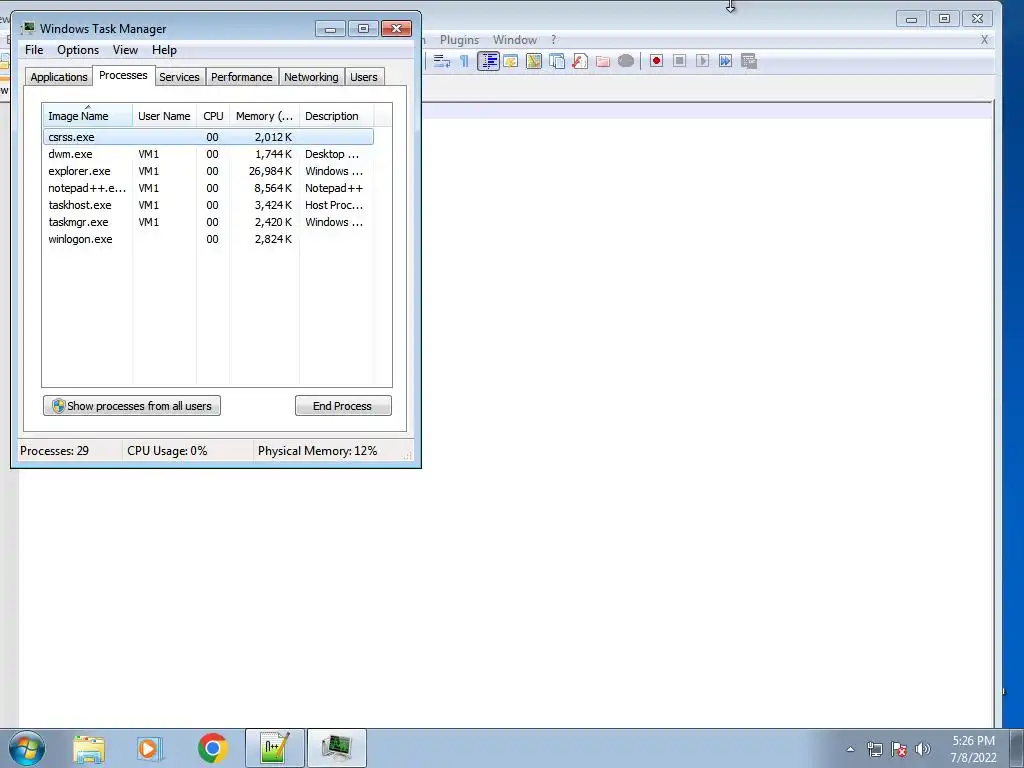This screenshot has height=768, width=1024.
Task: Open Task Manager View menu
Action: point(125,50)
